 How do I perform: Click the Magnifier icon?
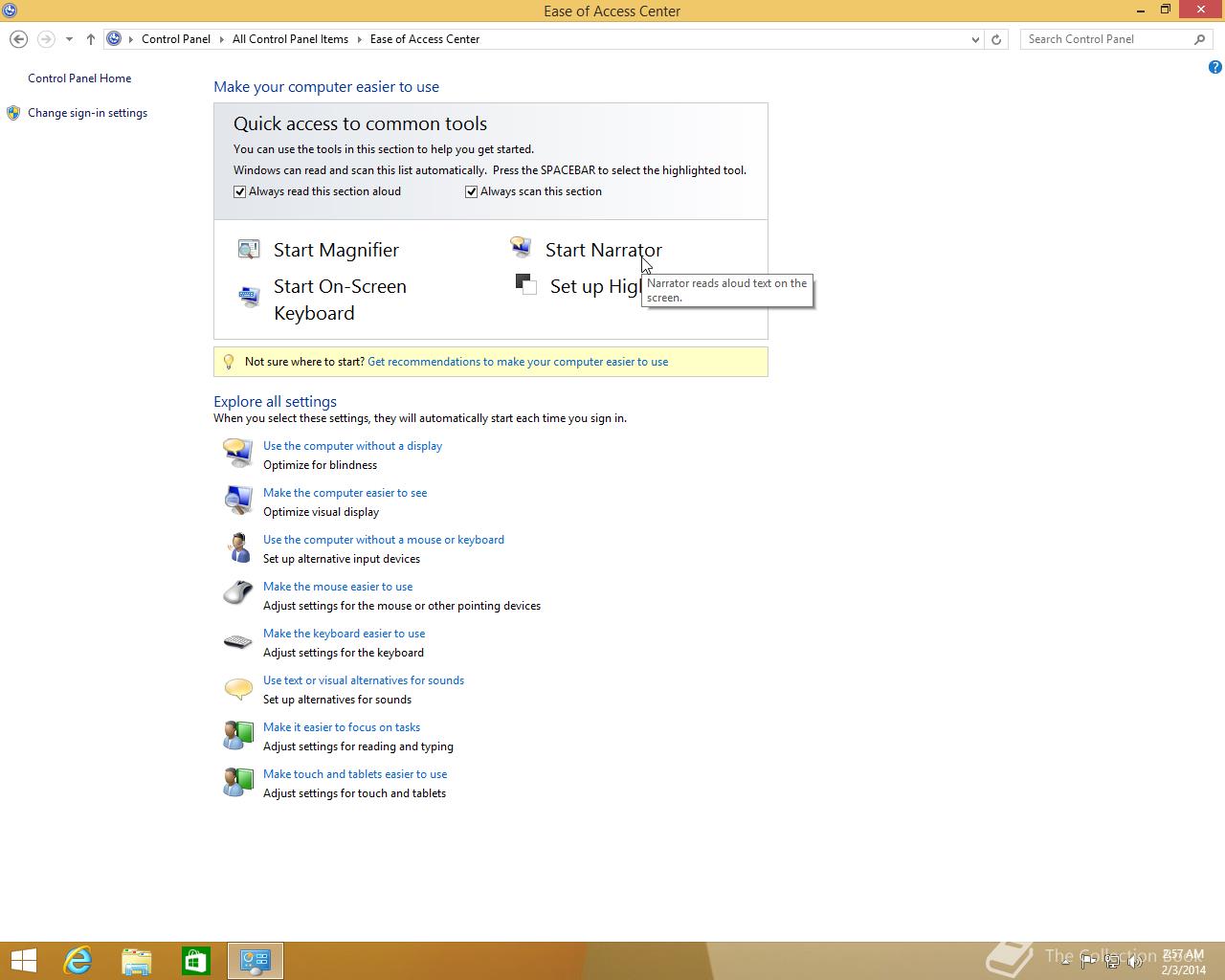click(x=249, y=250)
